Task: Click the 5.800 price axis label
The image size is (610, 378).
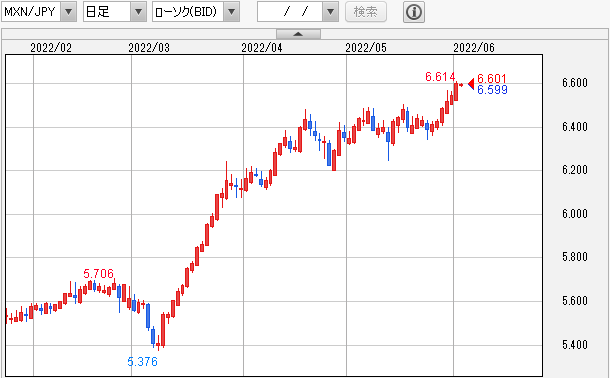Action: 575,257
